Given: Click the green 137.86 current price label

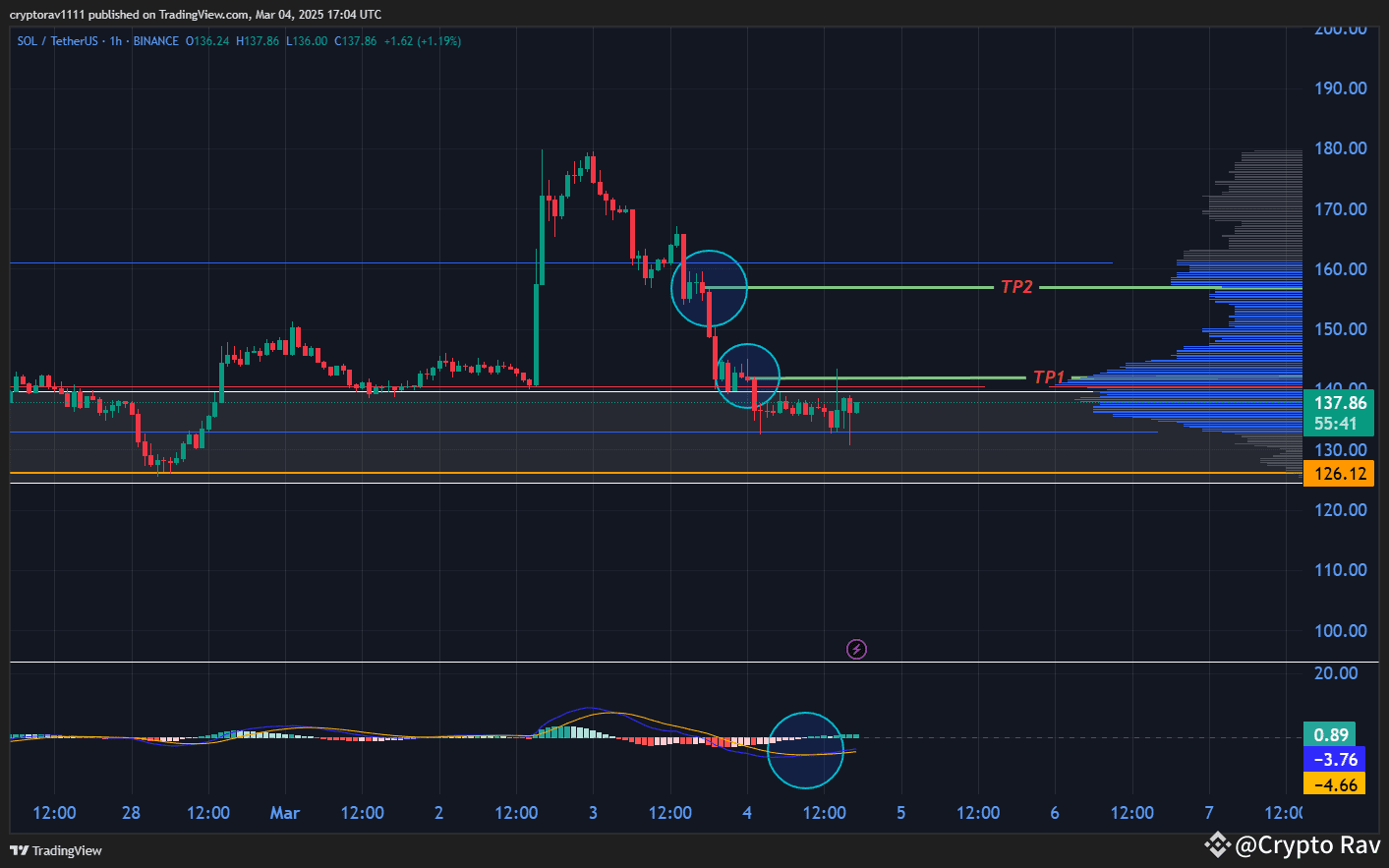Looking at the screenshot, I should (1340, 403).
